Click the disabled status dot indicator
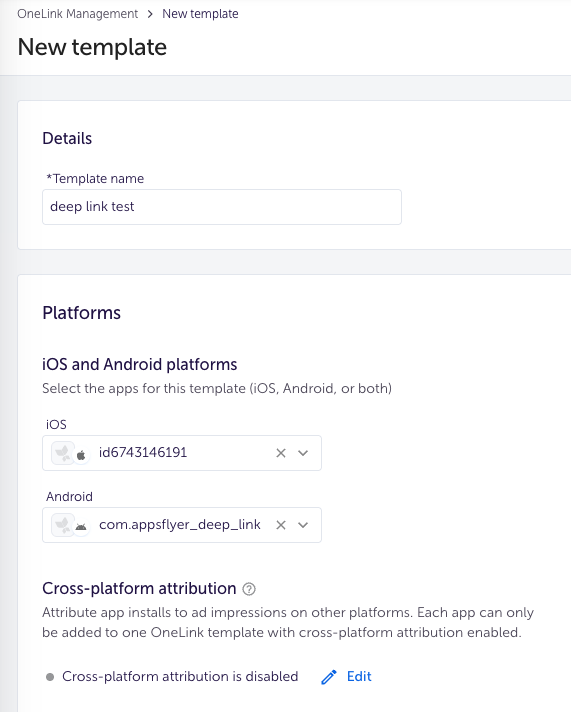Image resolution: width=571 pixels, height=712 pixels. (50, 677)
